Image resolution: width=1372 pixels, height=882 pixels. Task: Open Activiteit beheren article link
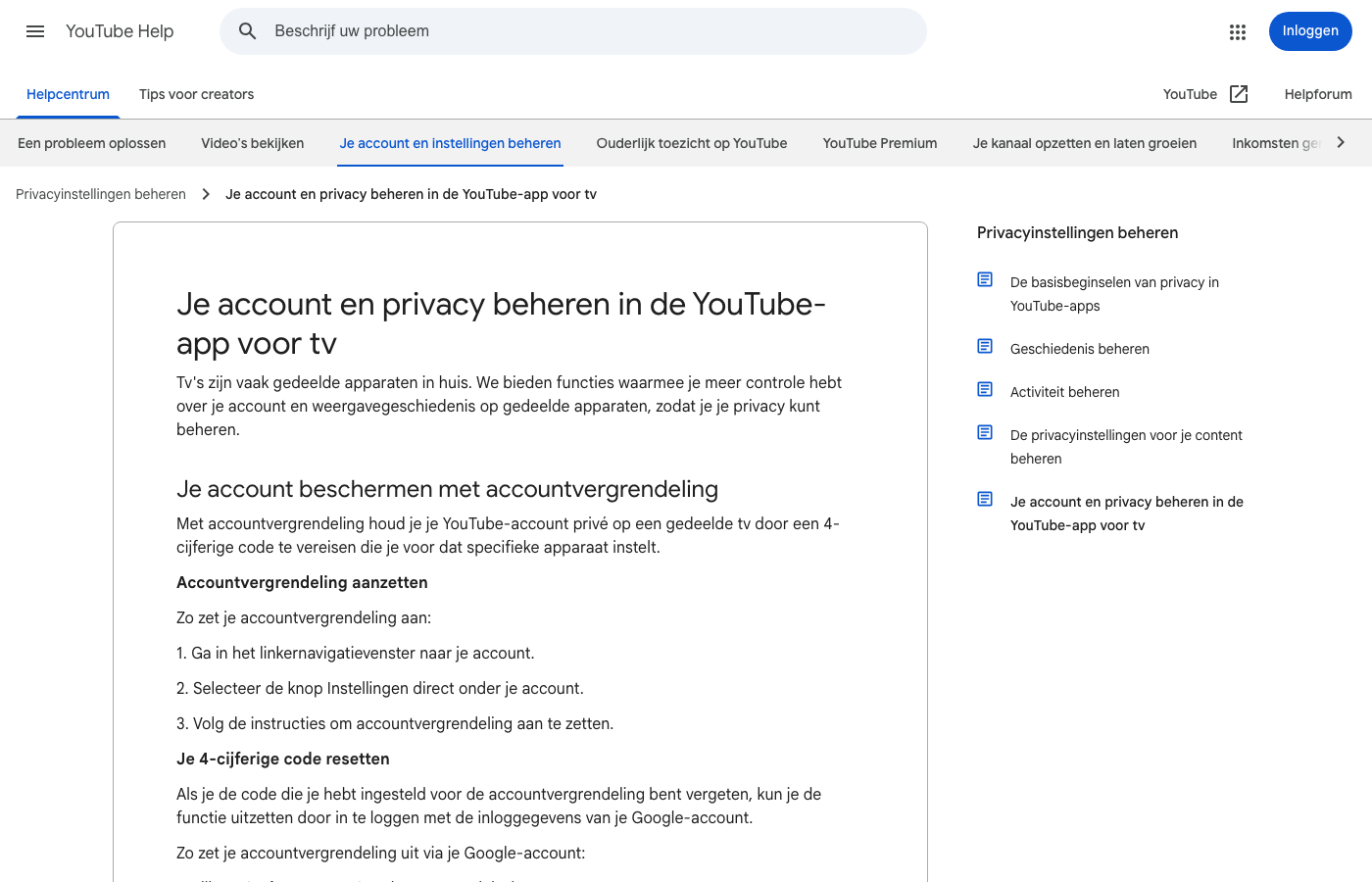(x=1065, y=392)
